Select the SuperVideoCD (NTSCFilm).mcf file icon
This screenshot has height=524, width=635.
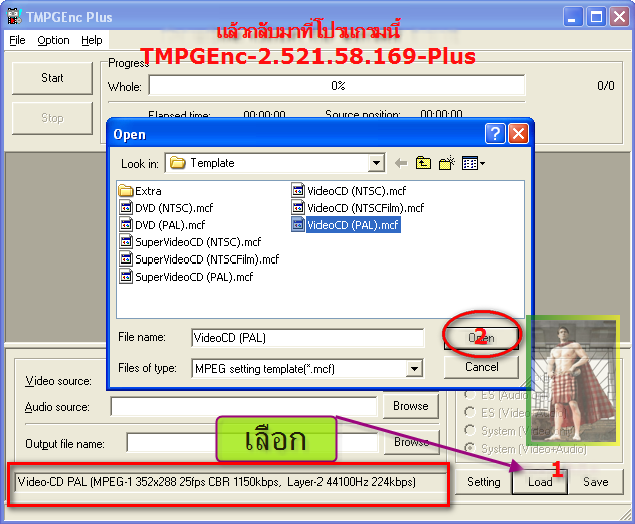click(x=126, y=259)
